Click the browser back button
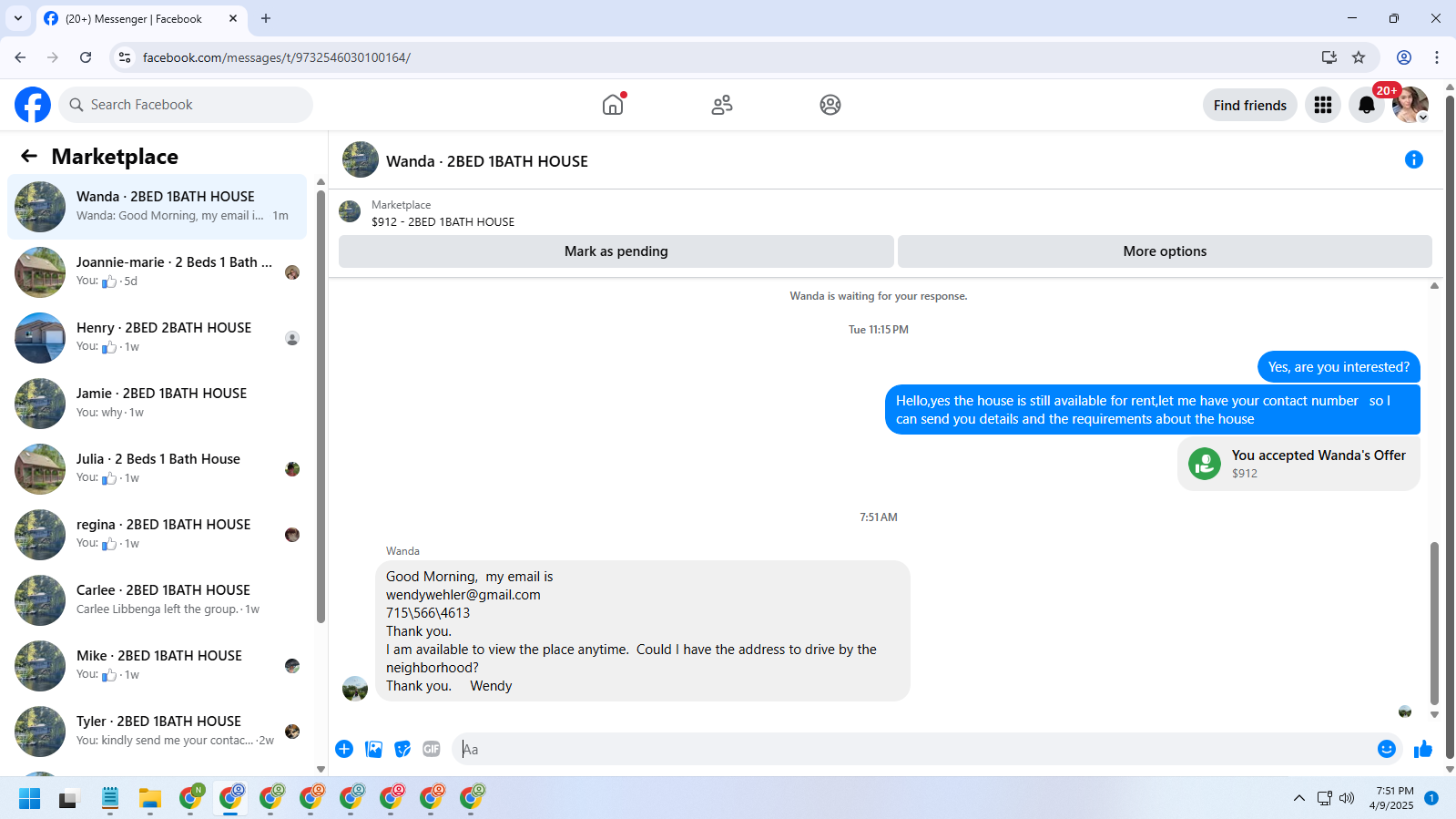The height and width of the screenshot is (819, 1456). [x=20, y=57]
